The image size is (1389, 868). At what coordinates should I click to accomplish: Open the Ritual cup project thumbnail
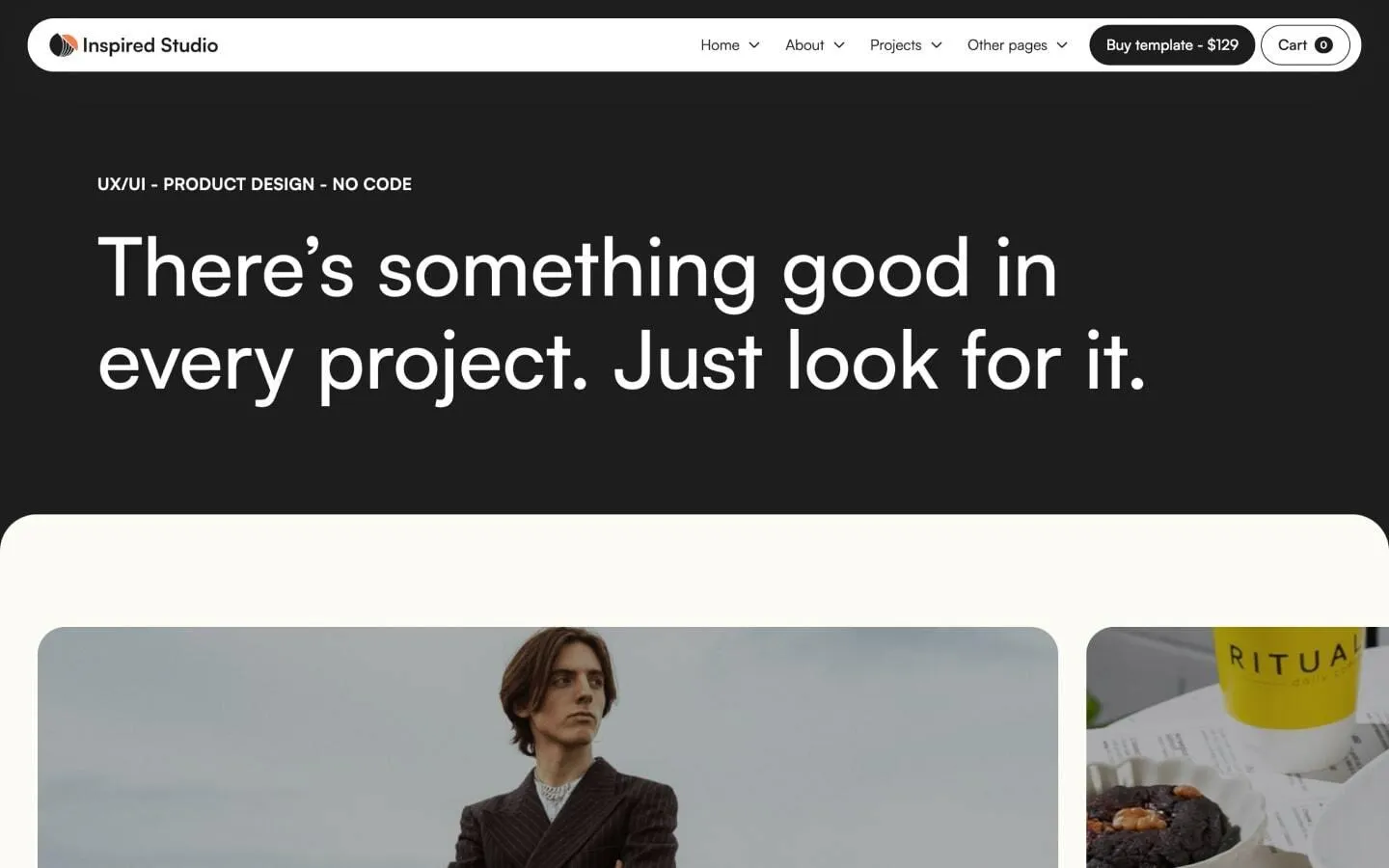1238,747
